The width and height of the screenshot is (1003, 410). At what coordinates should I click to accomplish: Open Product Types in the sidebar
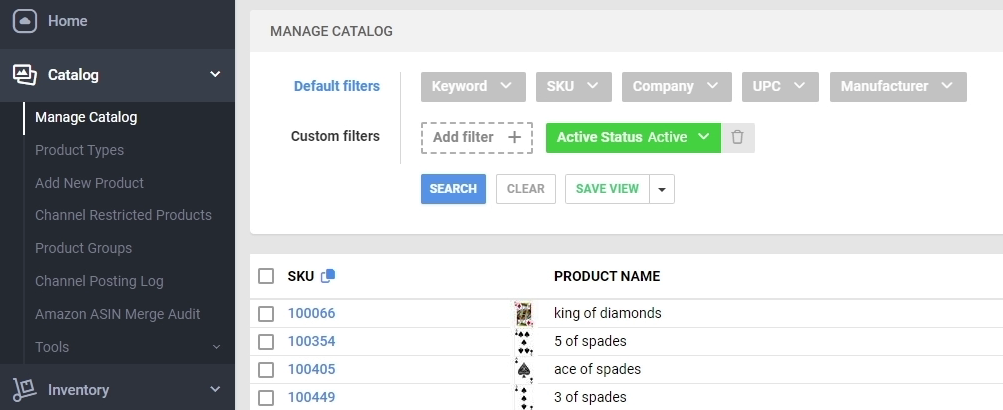tap(80, 150)
